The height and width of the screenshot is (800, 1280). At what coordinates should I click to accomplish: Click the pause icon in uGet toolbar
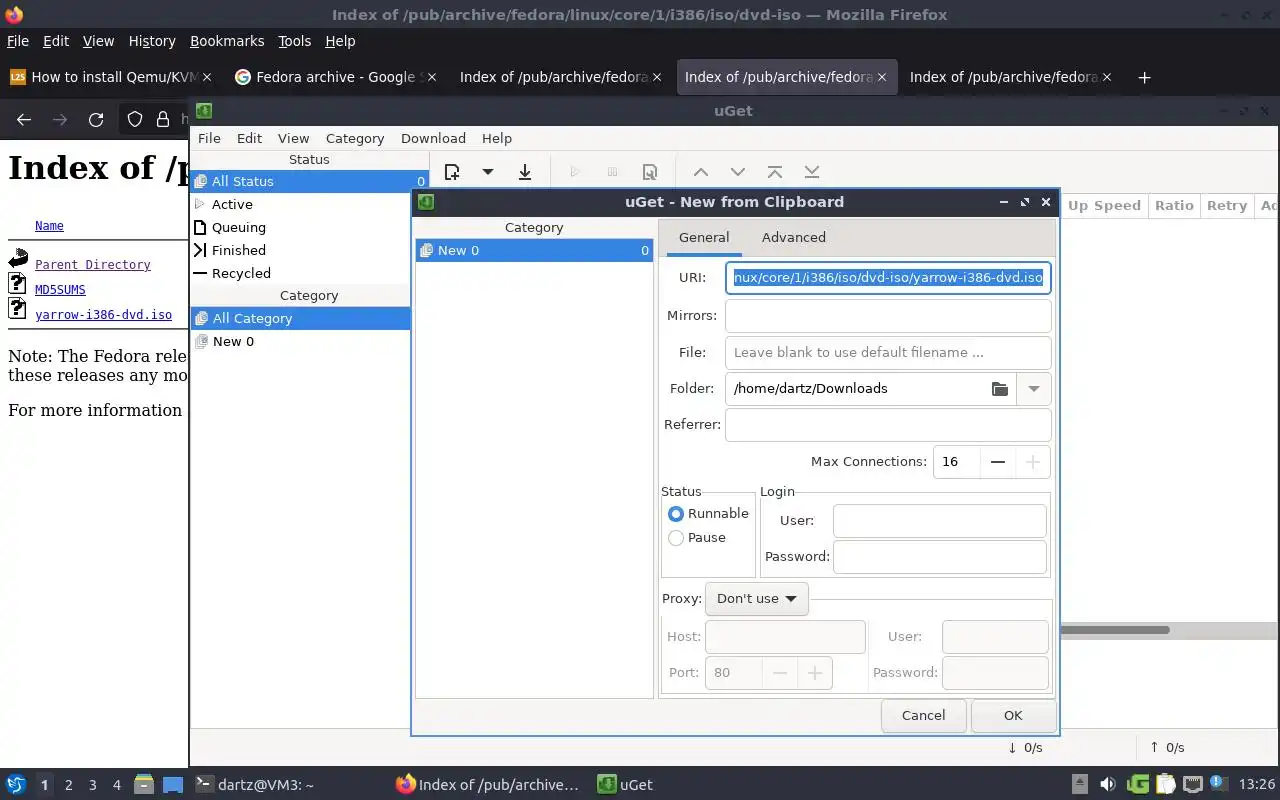613,172
